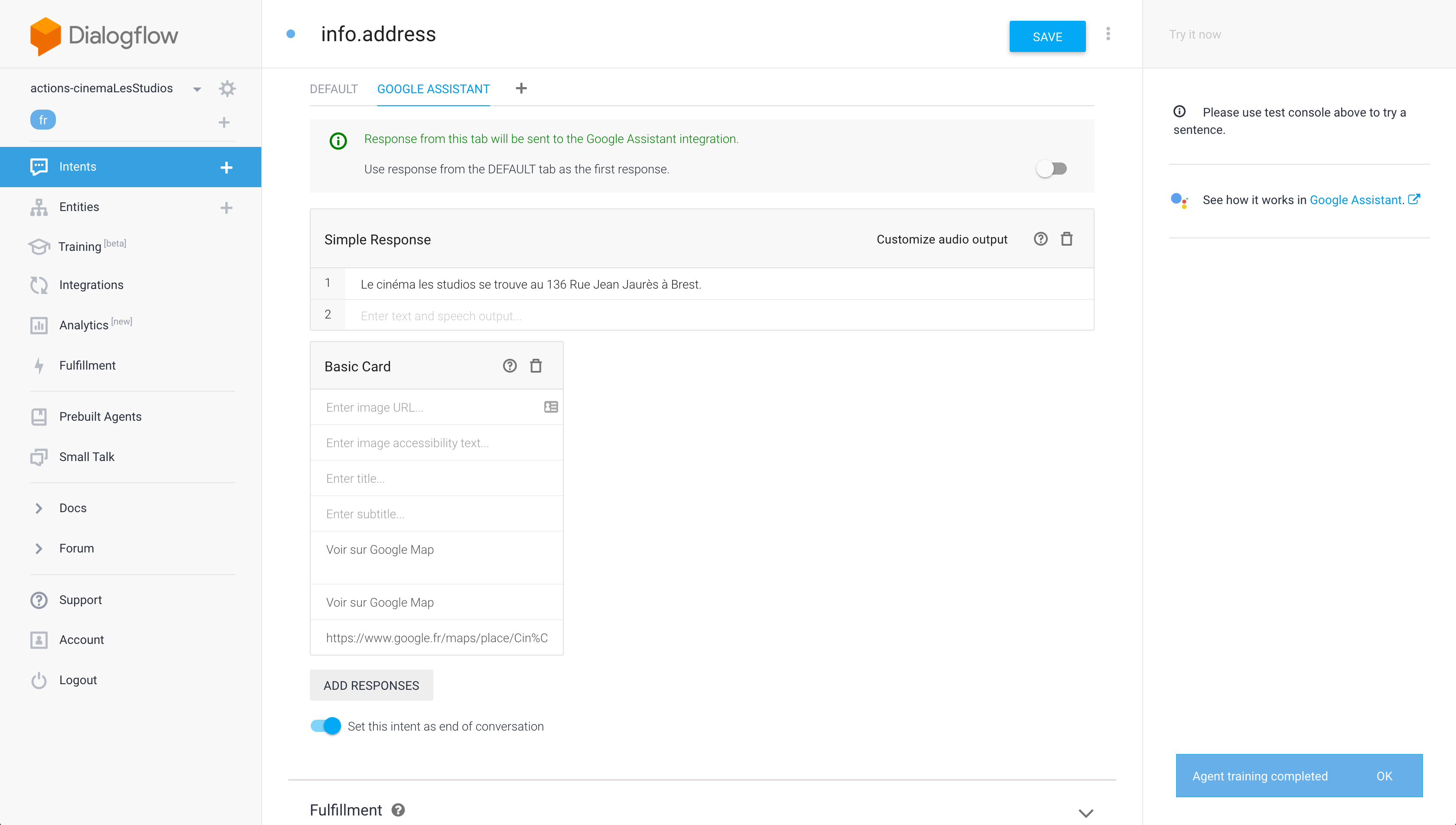Create a new entity with the plus icon
Viewport: 1456px width, 825px height.
pos(226,208)
